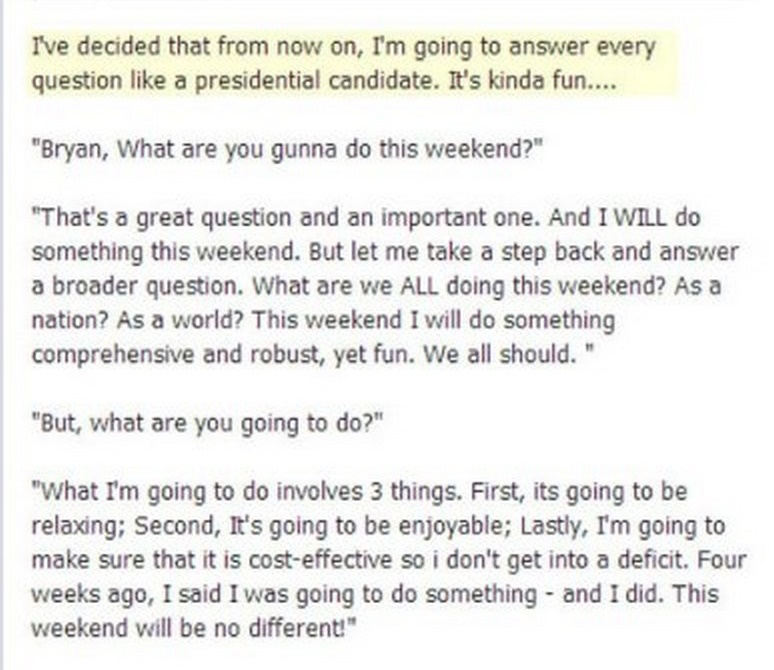This screenshot has height=670, width=774.
Task: Click the line "But, what are you going to do?"
Action: (x=207, y=424)
